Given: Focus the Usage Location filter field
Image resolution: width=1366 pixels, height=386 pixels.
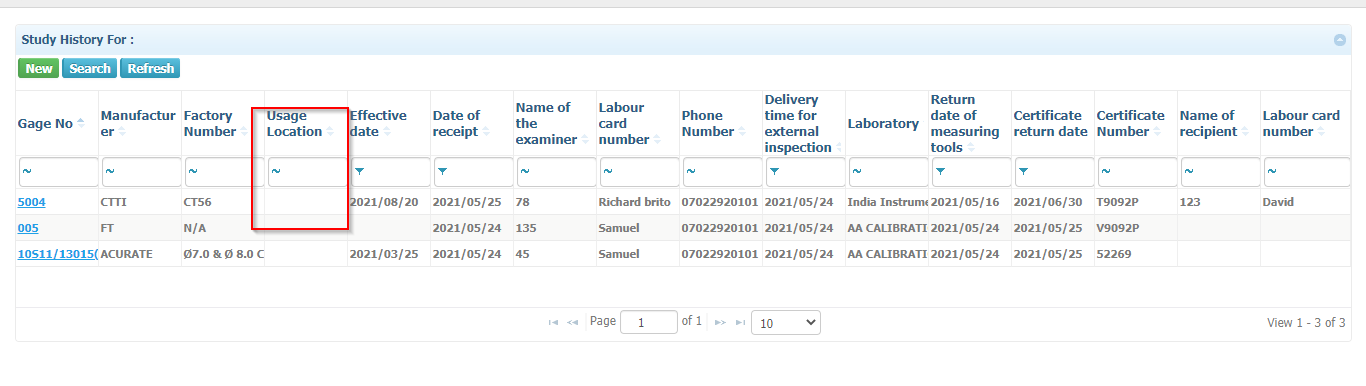Looking at the screenshot, I should click(307, 172).
